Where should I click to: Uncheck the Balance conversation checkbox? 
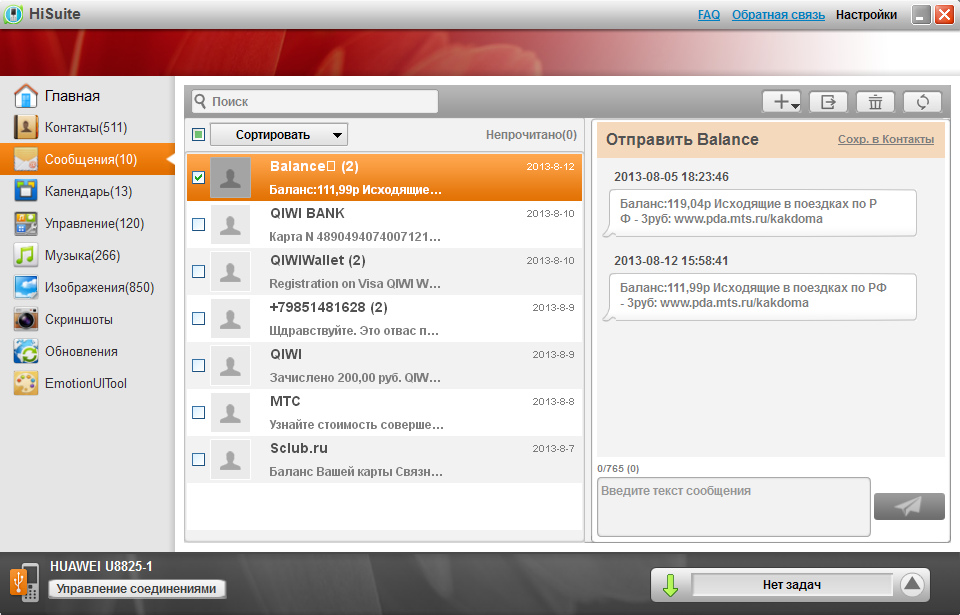click(198, 178)
